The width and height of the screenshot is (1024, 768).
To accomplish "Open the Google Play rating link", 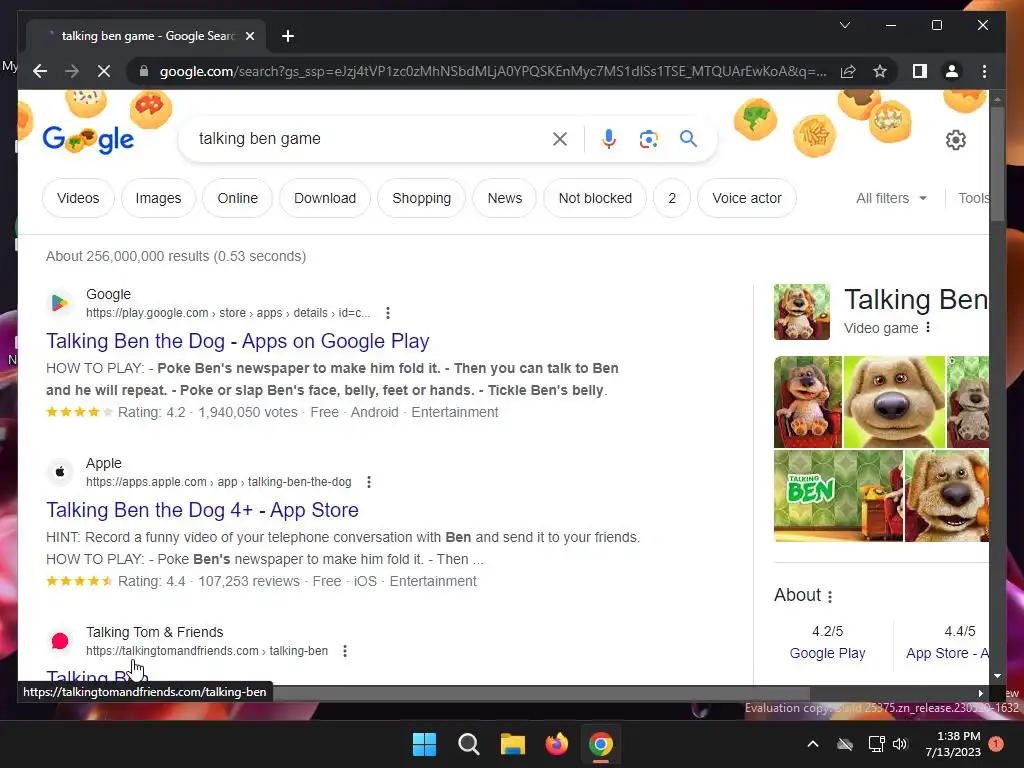I will click(827, 653).
